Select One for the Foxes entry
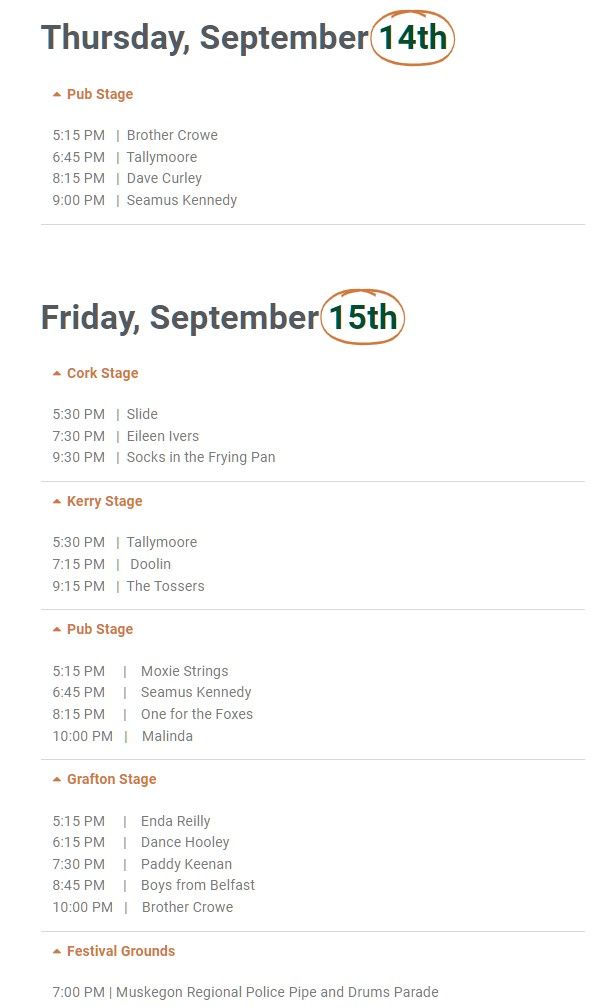The width and height of the screenshot is (608, 1007). click(x=197, y=714)
